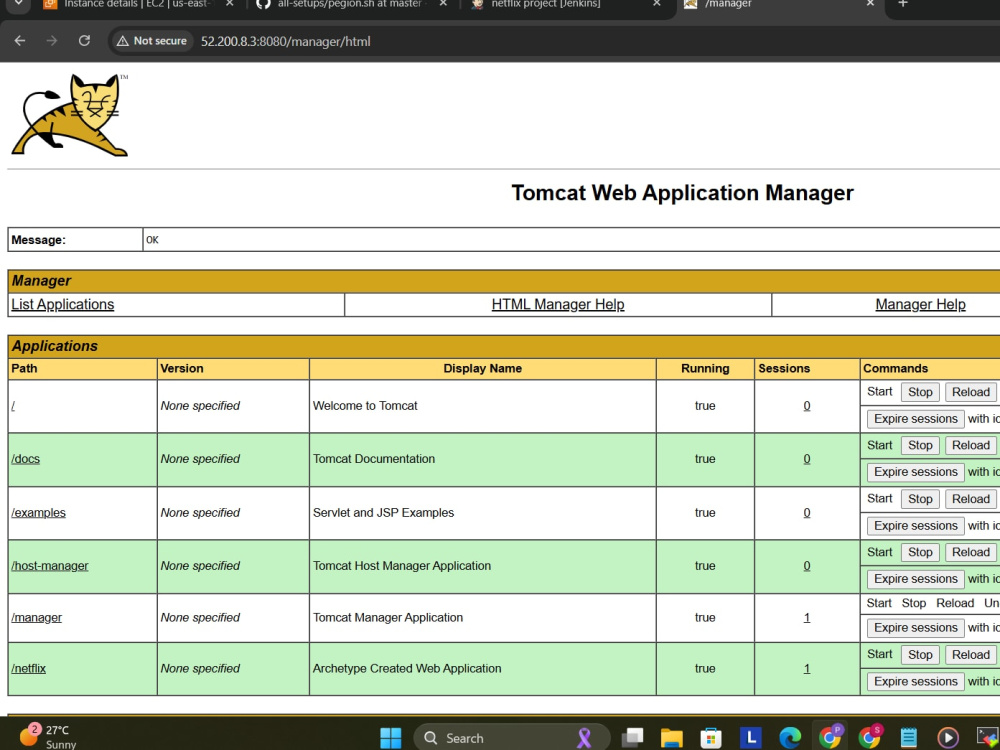Open the List Applications link
1000x750 pixels.
[62, 304]
